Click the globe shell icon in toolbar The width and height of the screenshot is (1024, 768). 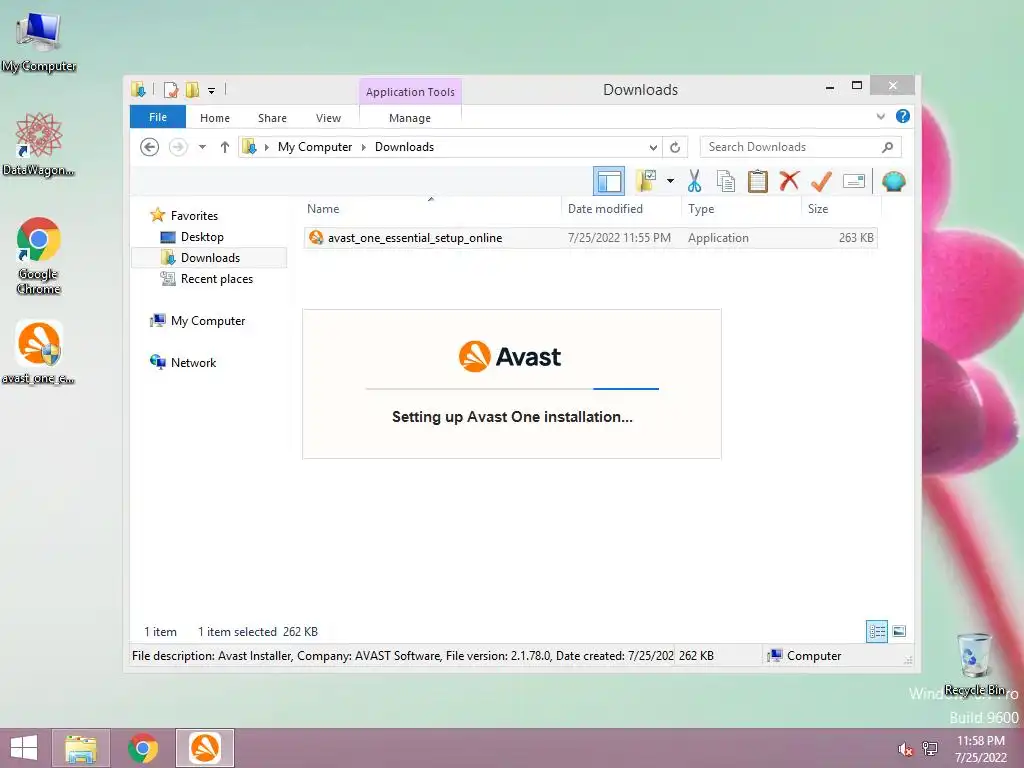coord(893,181)
